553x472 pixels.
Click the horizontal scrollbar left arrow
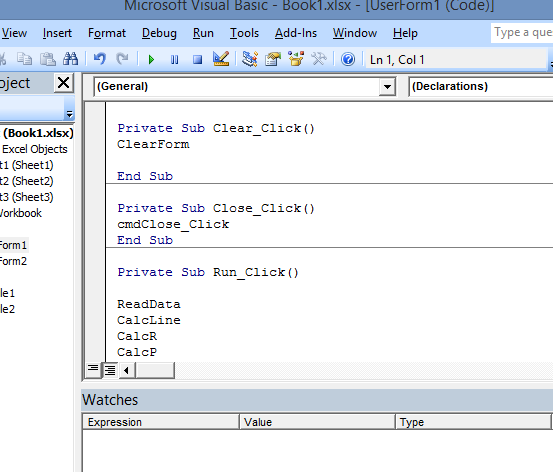tap(127, 370)
